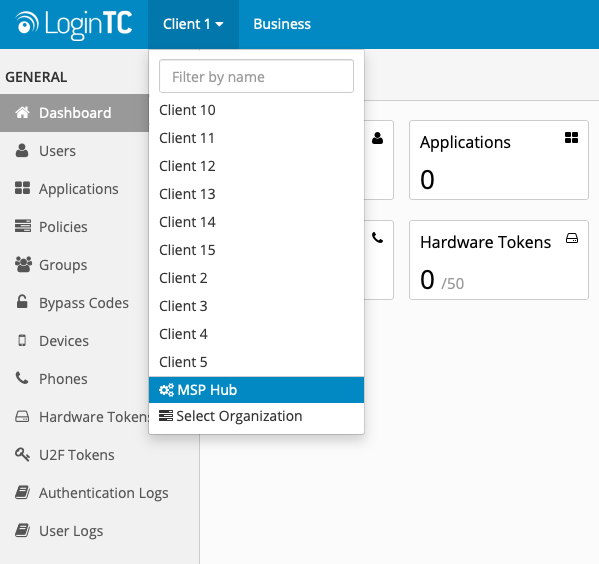This screenshot has height=564, width=599.
Task: Click the Filter by name field
Action: pyautogui.click(x=256, y=76)
